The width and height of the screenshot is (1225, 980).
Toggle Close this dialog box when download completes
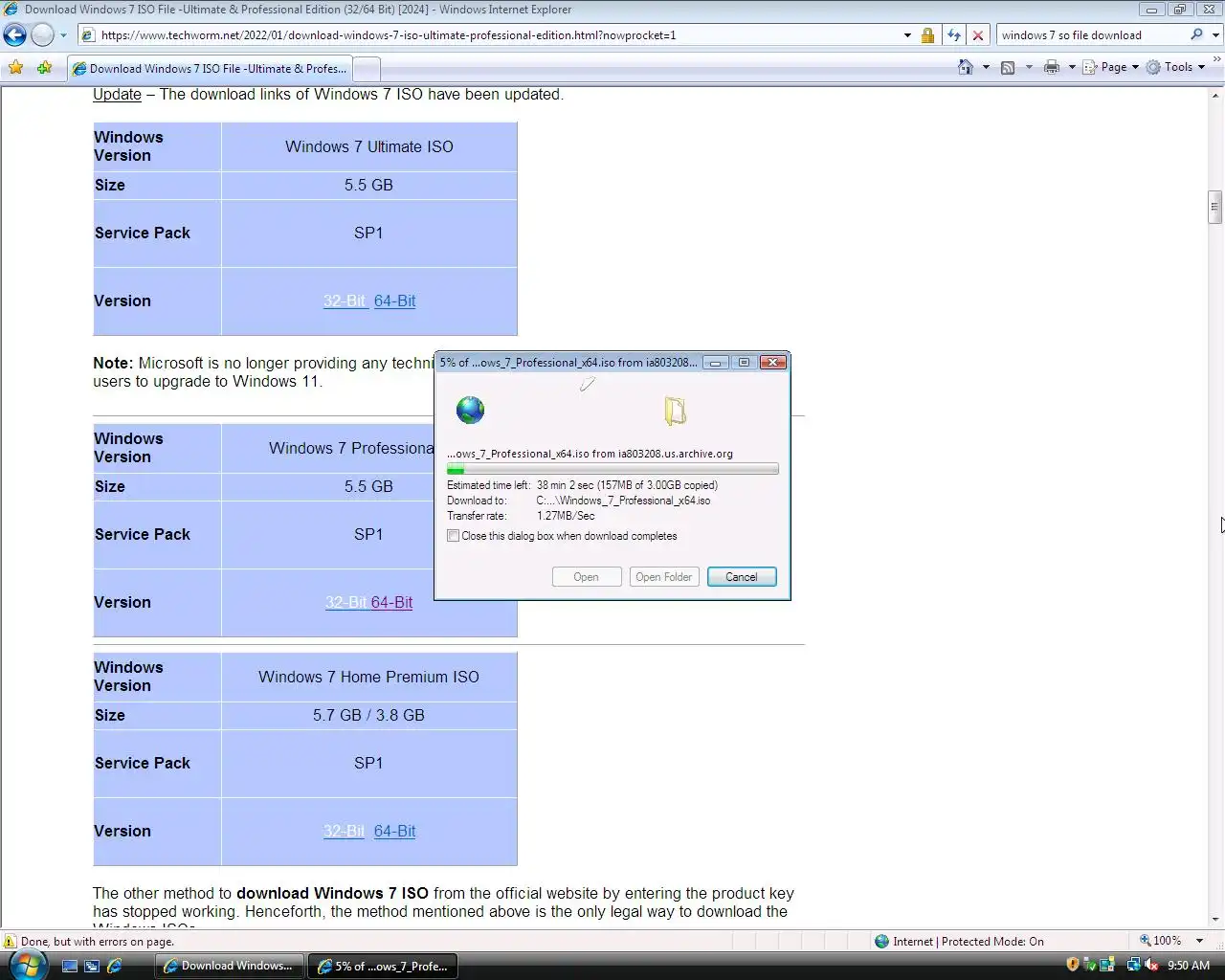click(x=454, y=536)
